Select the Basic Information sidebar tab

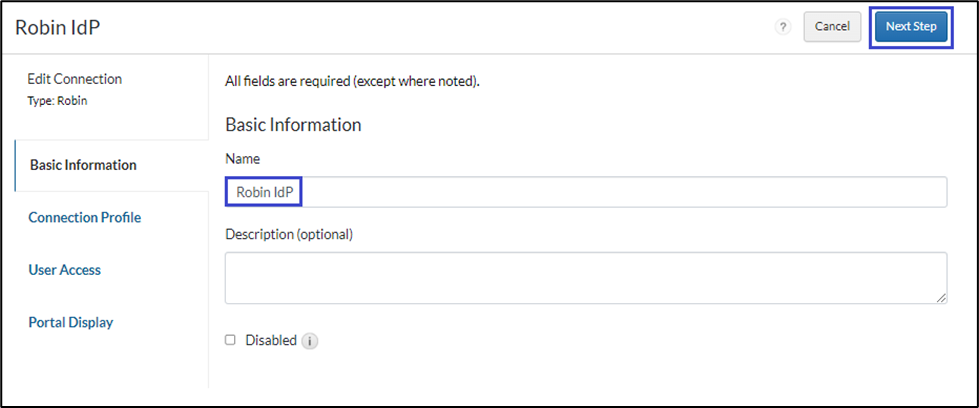pyautogui.click(x=83, y=165)
